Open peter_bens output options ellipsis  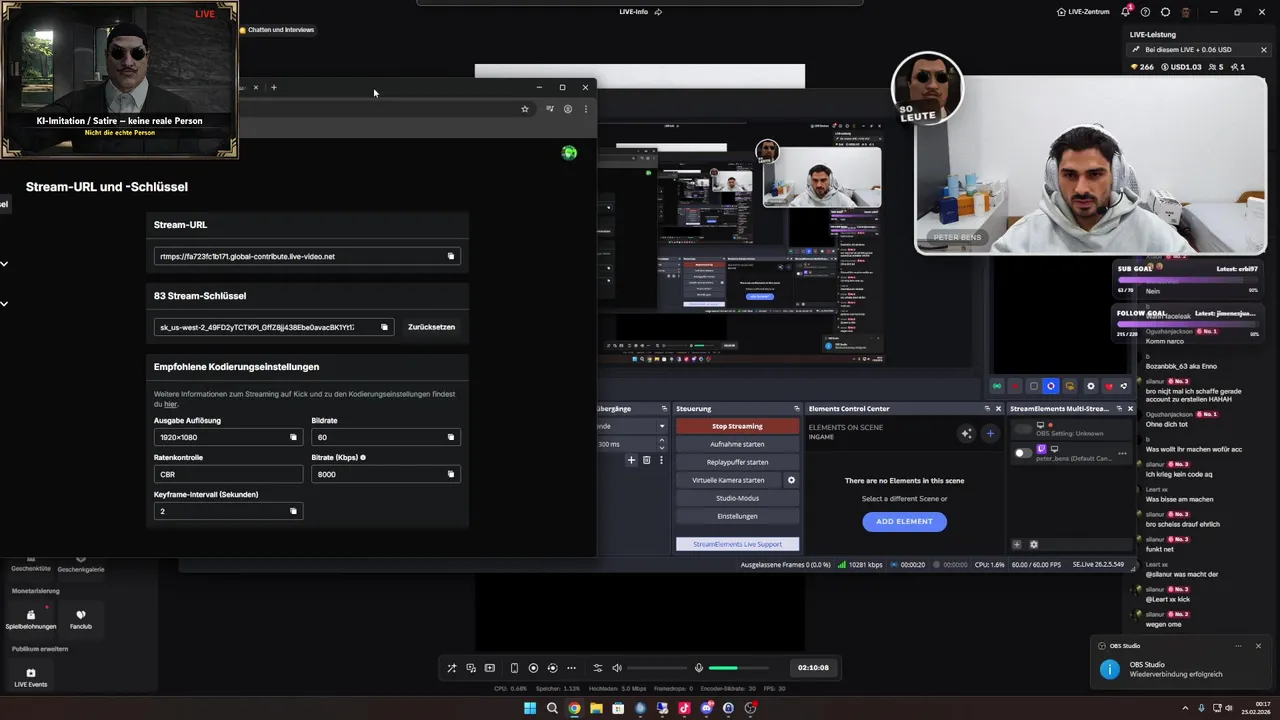pyautogui.click(x=1122, y=453)
